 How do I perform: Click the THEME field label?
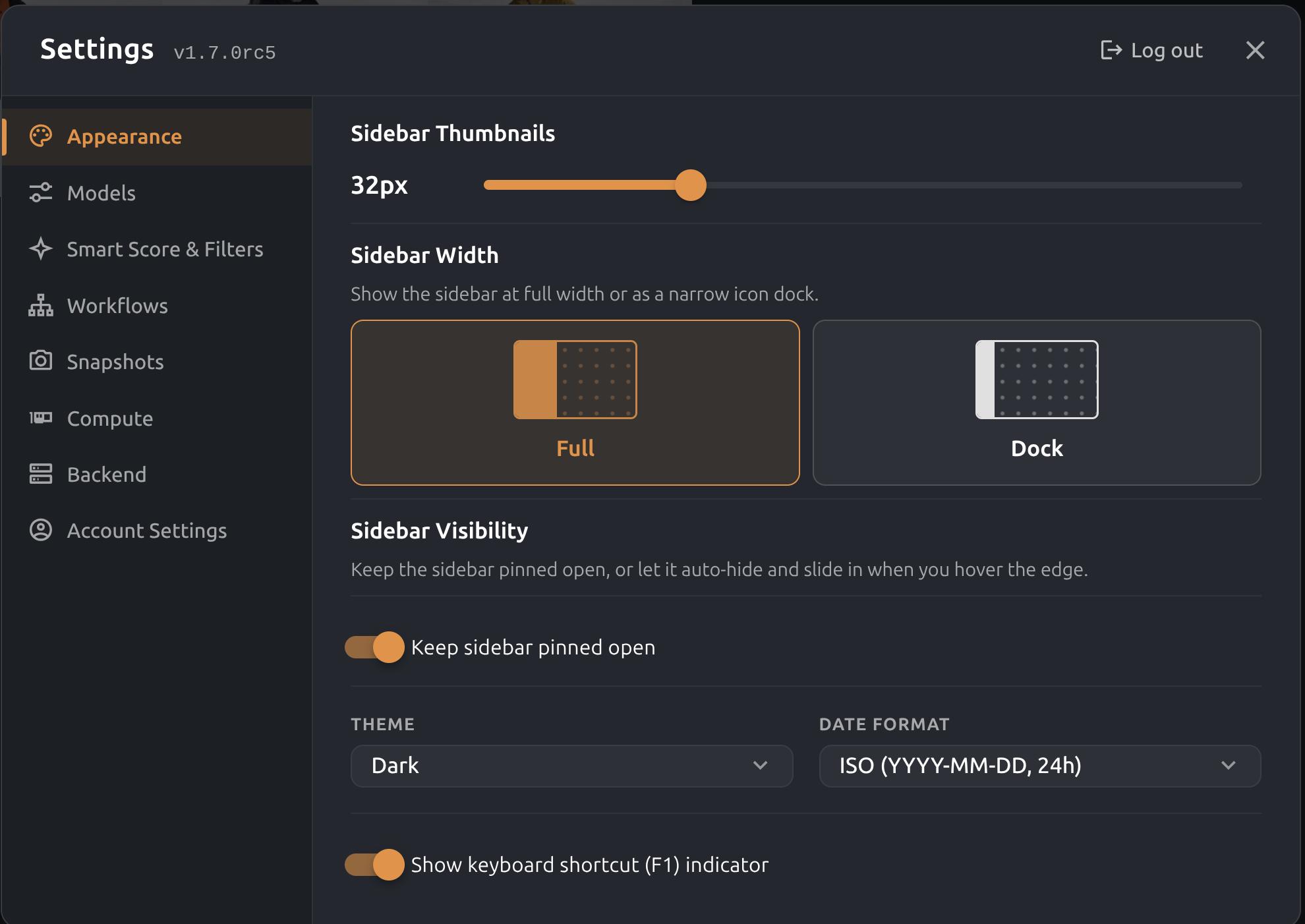click(382, 724)
